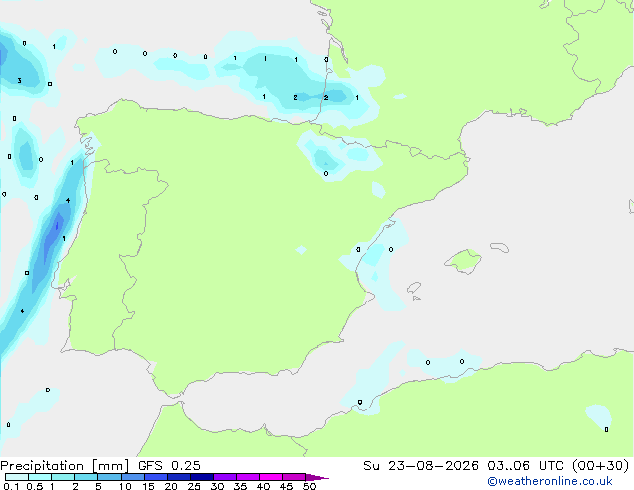Click the 45–50 mm legend color swatch
634x490 pixels.
(x=294, y=477)
